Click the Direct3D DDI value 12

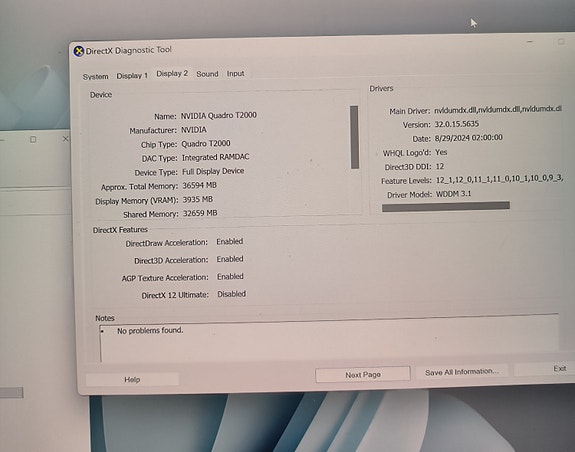[x=440, y=166]
